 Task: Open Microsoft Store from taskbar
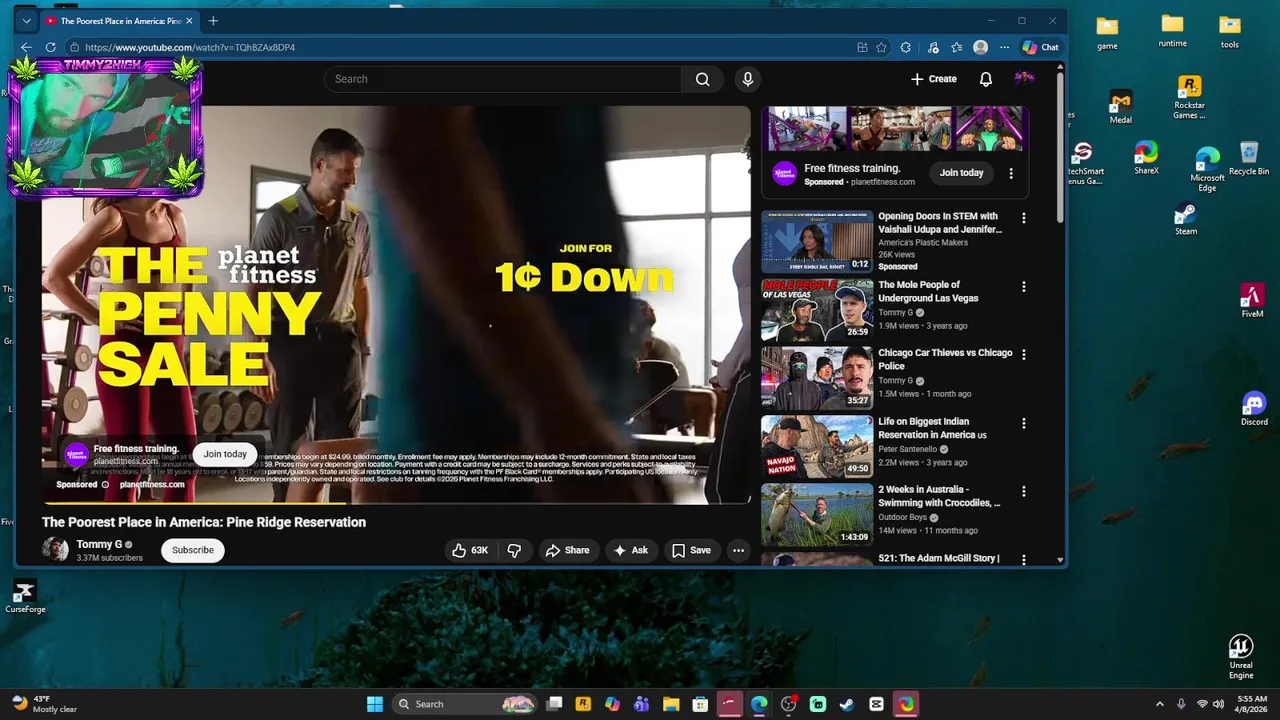[701, 704]
